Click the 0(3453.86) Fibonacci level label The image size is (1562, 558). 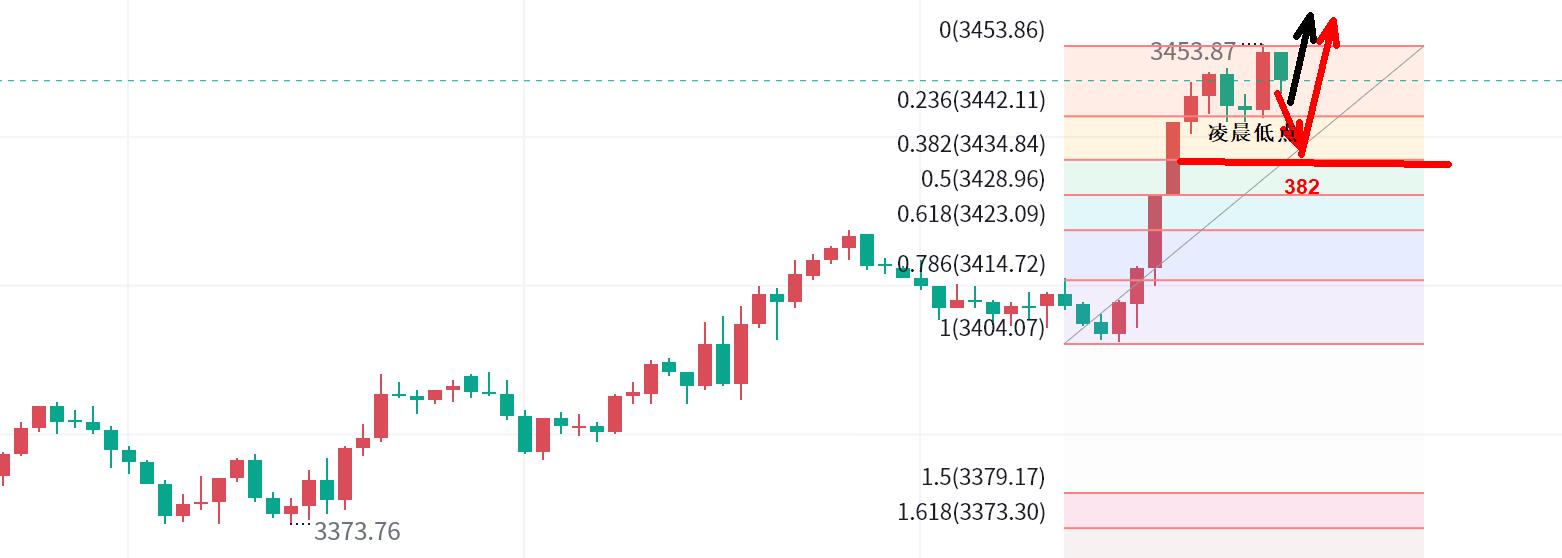[x=991, y=30]
